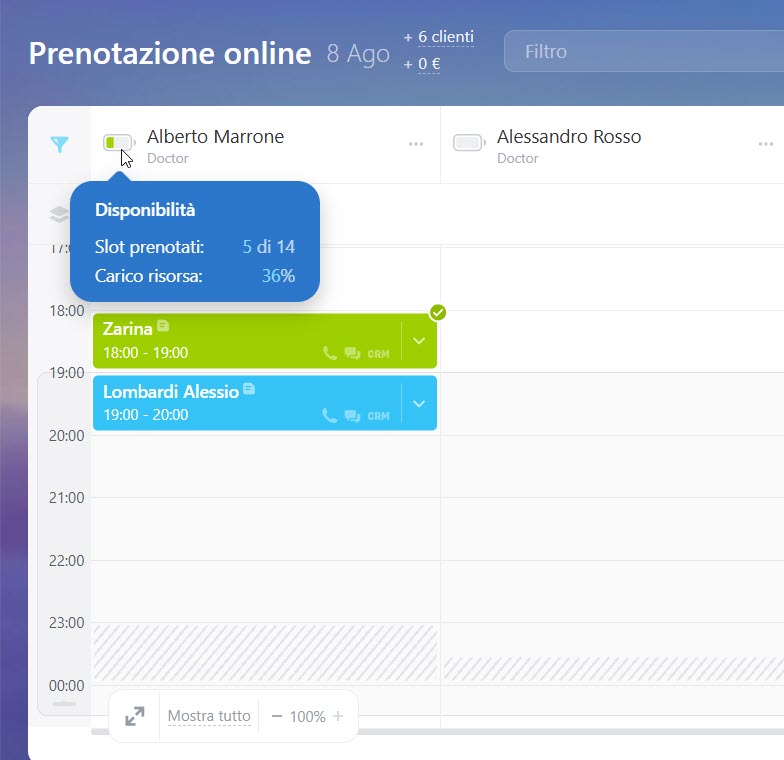This screenshot has width=784, height=760.
Task: Increase zoom with the plus button
Action: 338,716
